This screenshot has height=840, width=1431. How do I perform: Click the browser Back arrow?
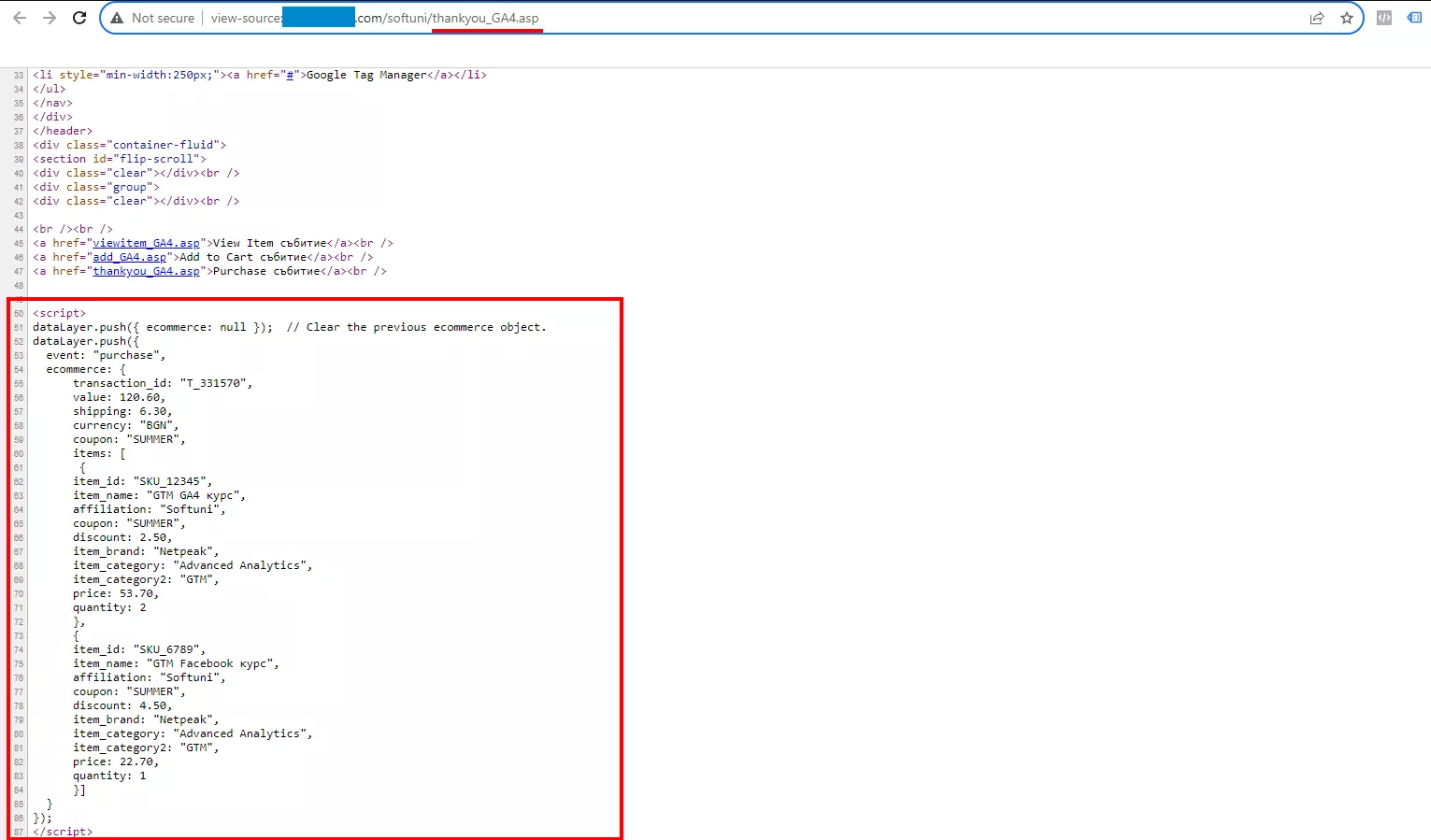click(20, 18)
